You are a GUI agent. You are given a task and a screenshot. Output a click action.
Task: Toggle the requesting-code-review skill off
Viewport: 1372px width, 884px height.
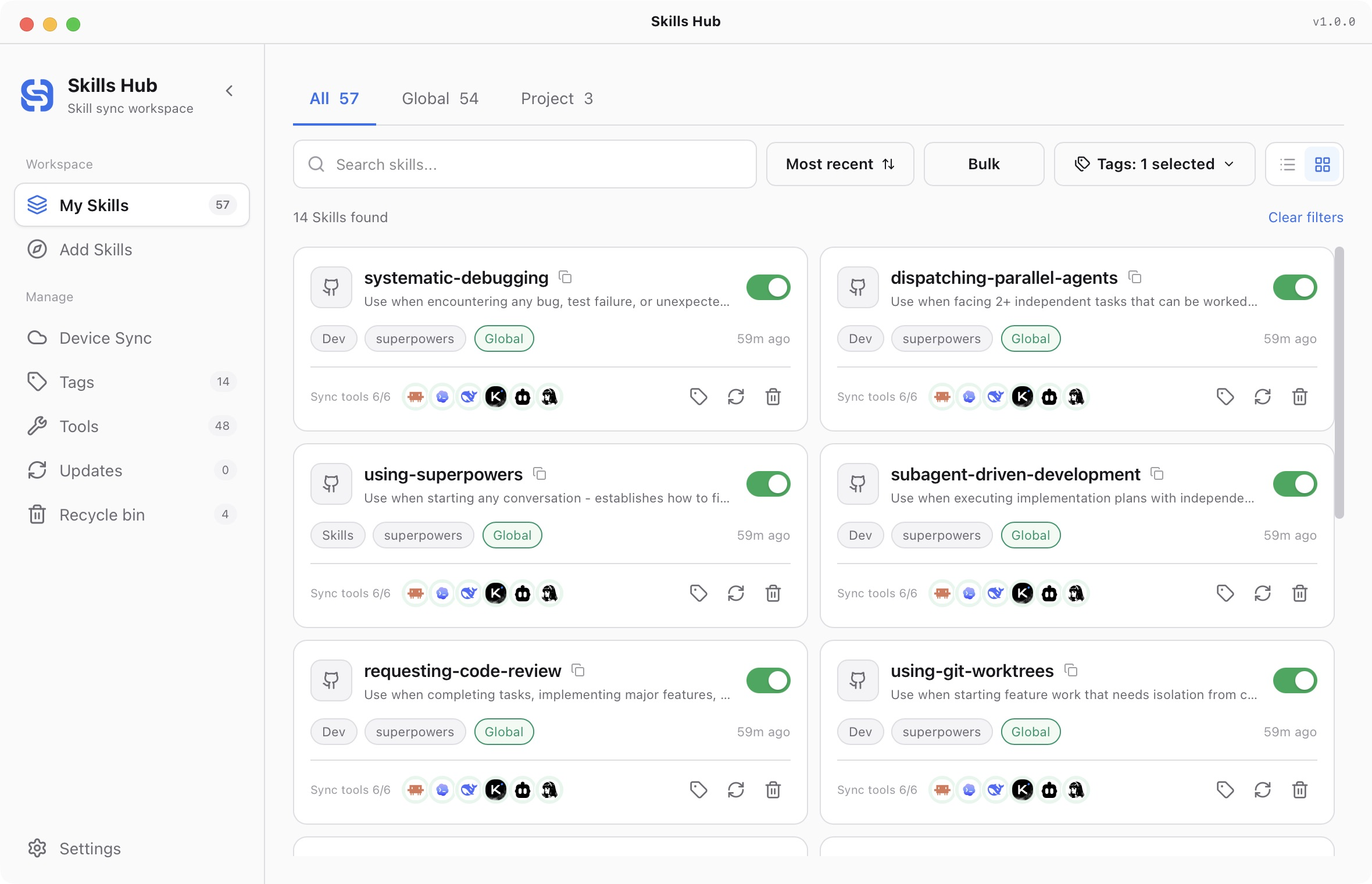click(769, 680)
